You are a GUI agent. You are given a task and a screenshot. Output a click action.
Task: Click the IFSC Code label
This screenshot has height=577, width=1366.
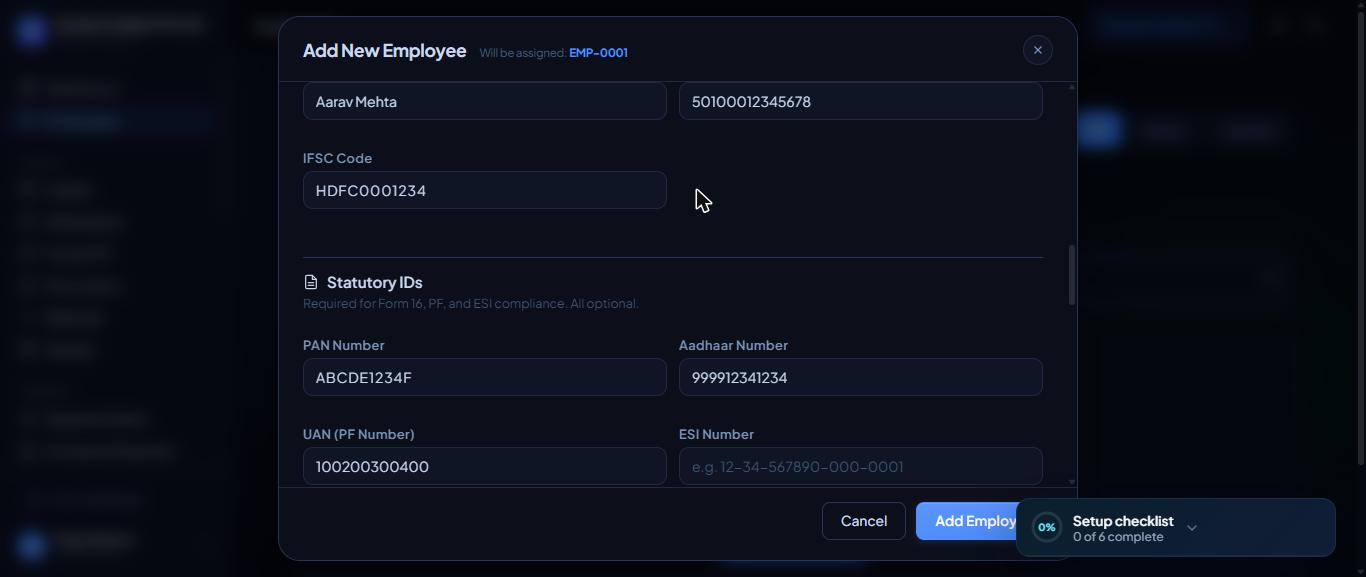coord(337,158)
